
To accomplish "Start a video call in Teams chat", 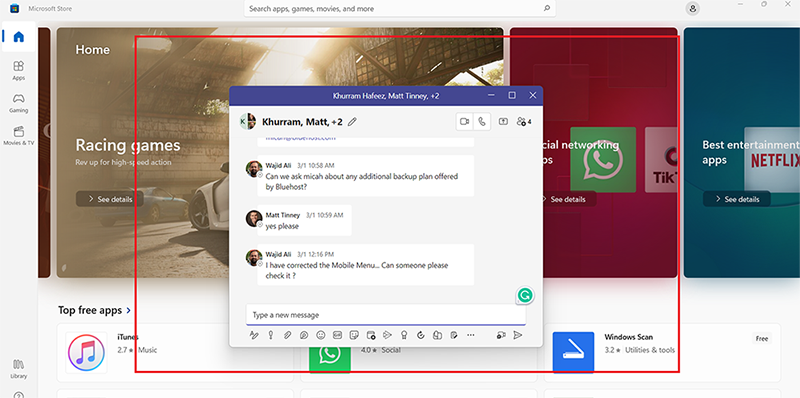I will tap(464, 121).
